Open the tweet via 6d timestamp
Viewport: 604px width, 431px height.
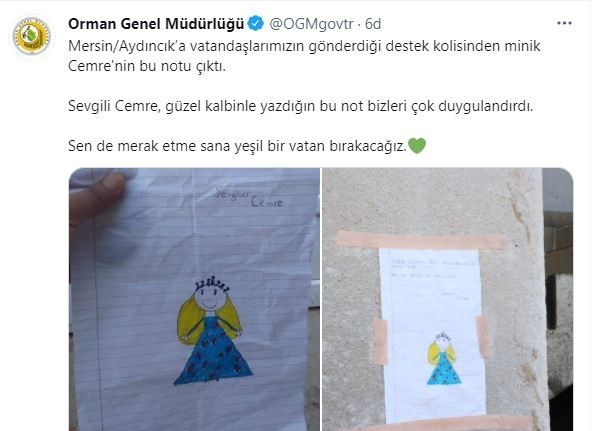(x=373, y=24)
